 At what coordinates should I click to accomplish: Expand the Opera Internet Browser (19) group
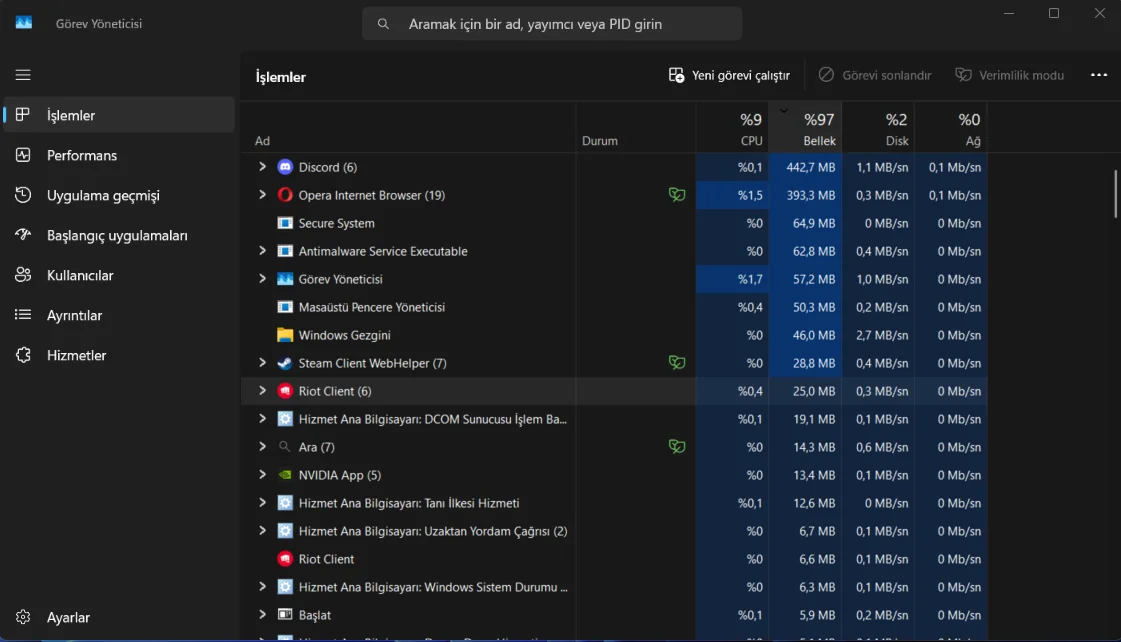[x=262, y=194]
